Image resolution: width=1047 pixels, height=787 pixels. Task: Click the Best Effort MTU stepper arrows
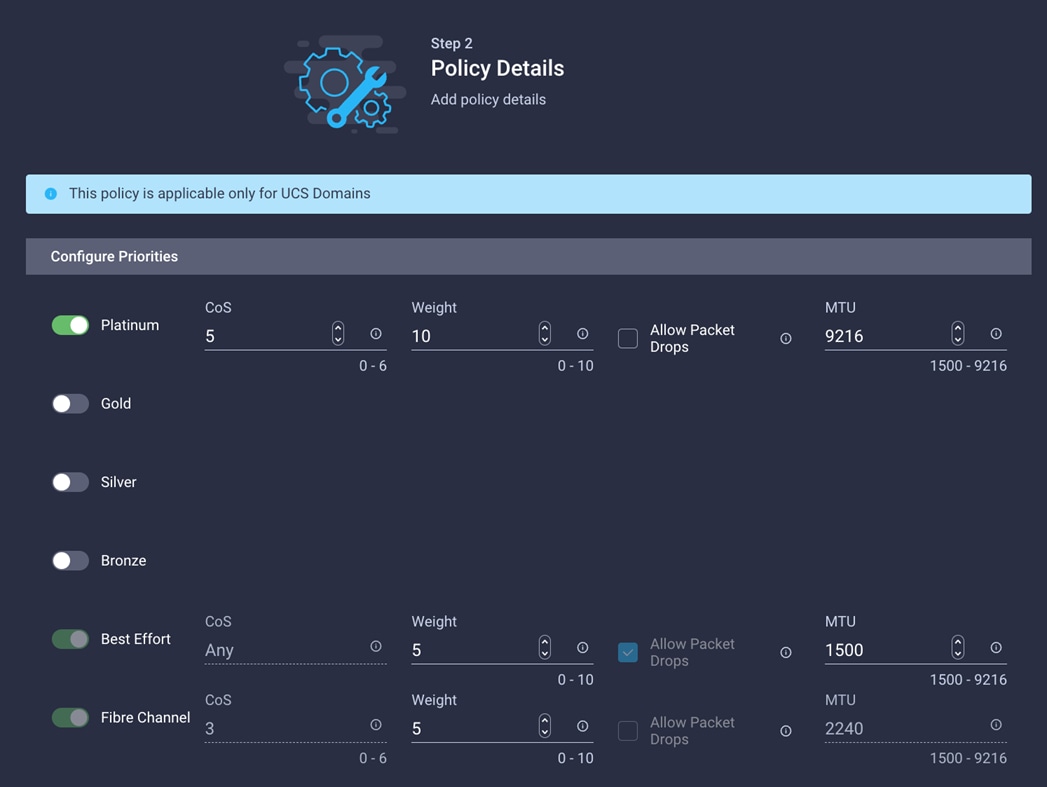(x=958, y=647)
